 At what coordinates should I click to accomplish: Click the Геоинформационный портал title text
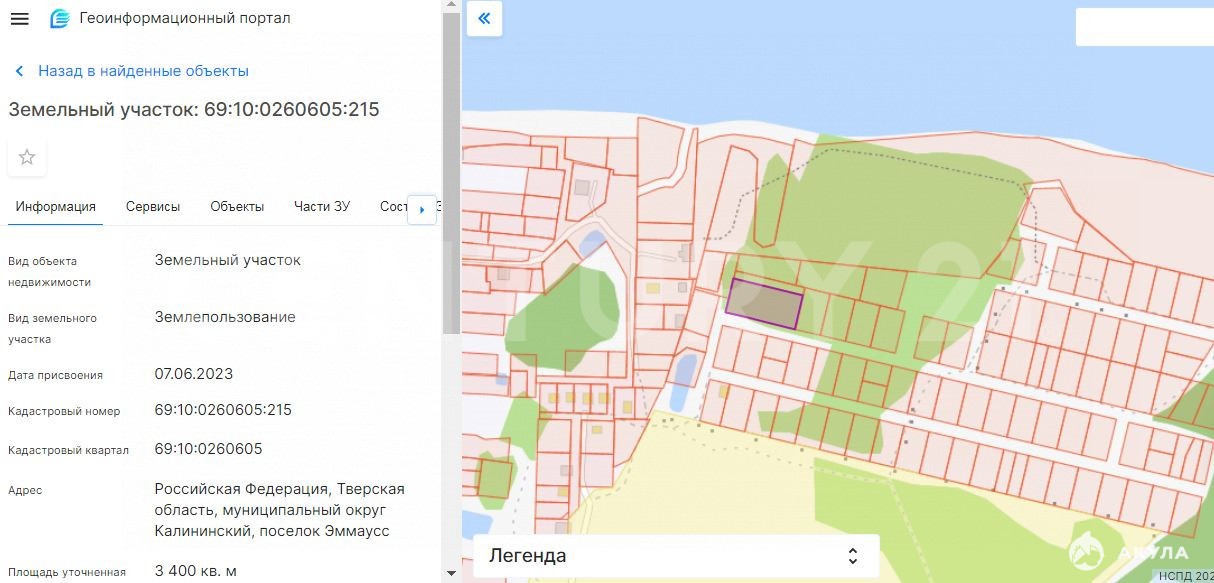pyautogui.click(x=185, y=19)
